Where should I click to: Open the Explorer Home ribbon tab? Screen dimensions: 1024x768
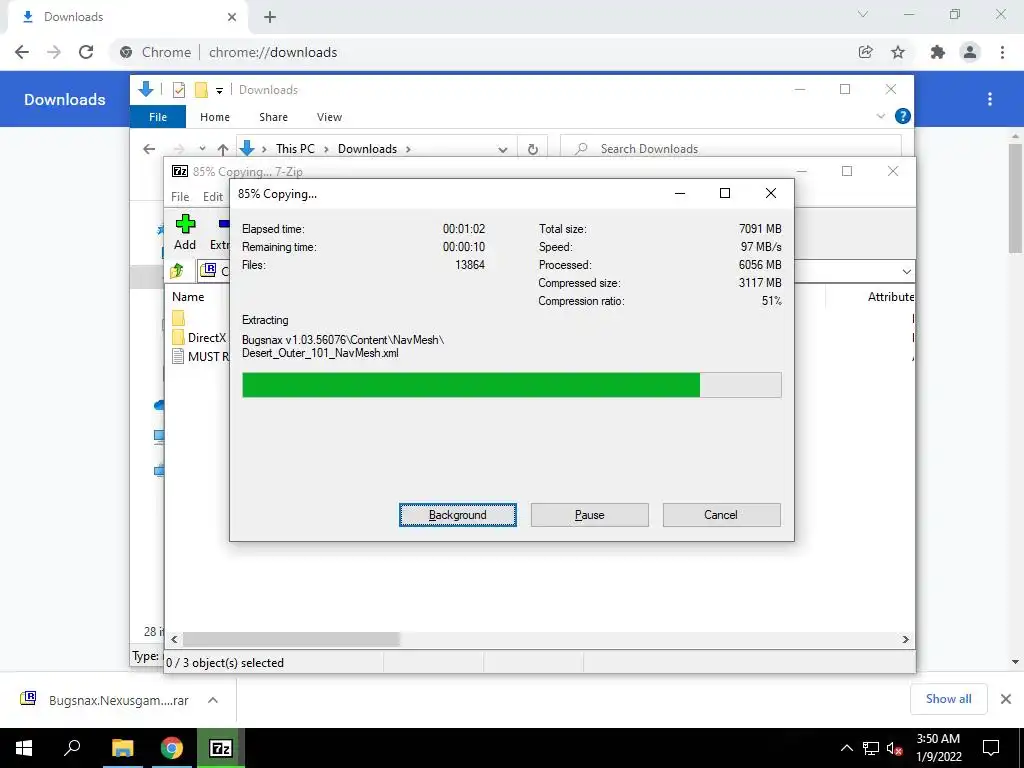tap(215, 117)
